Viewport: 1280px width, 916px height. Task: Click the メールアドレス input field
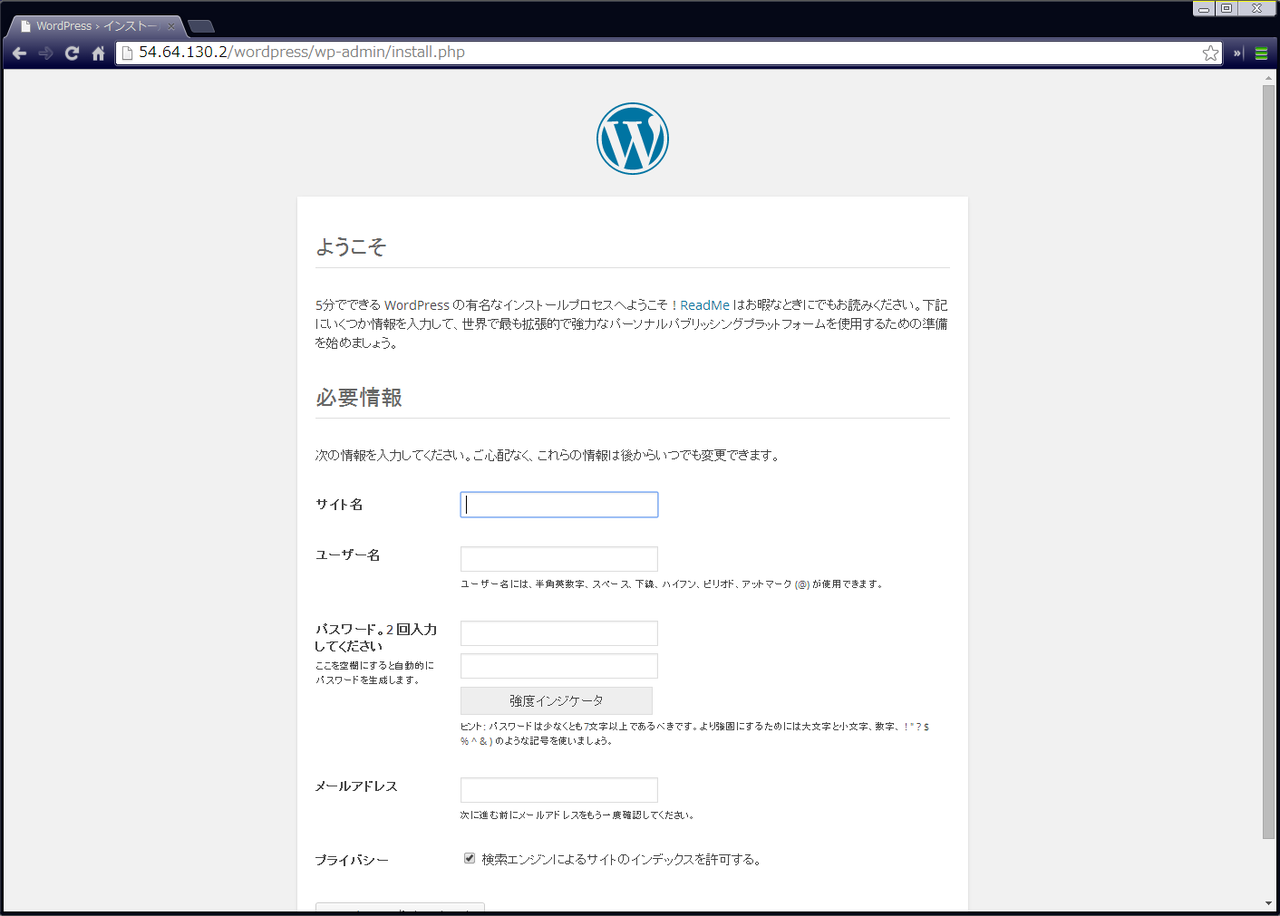[x=559, y=790]
